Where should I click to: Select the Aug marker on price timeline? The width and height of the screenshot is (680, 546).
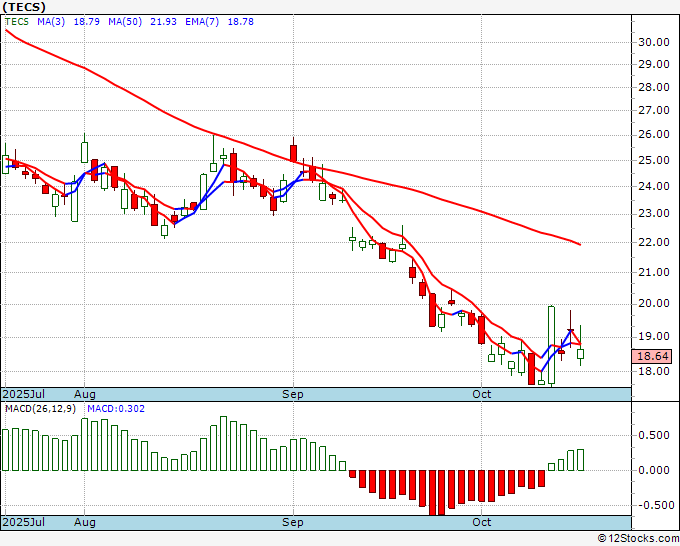coord(85,394)
